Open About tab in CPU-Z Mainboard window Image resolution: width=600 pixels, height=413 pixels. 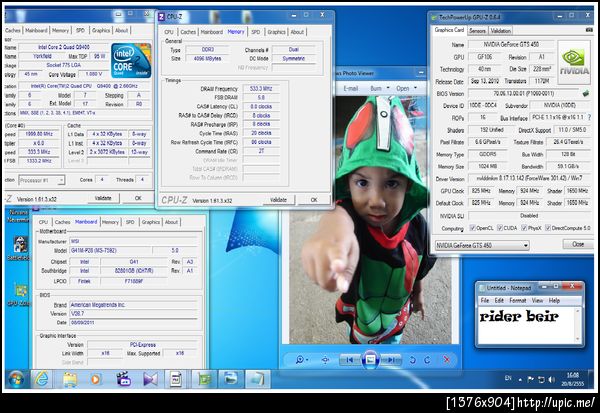tap(171, 222)
